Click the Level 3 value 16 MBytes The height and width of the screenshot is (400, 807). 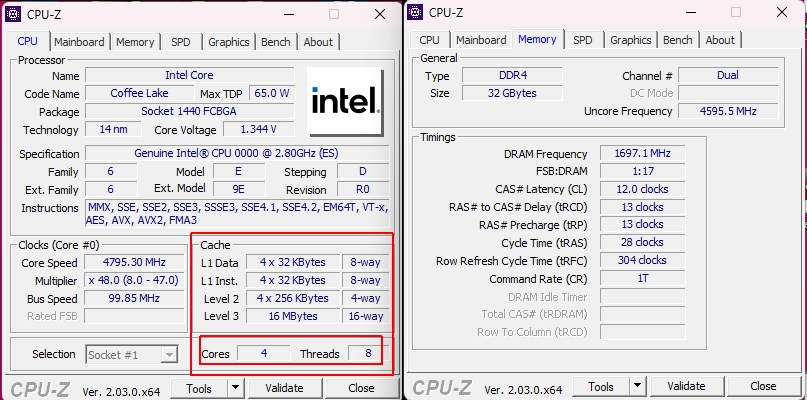click(x=292, y=316)
